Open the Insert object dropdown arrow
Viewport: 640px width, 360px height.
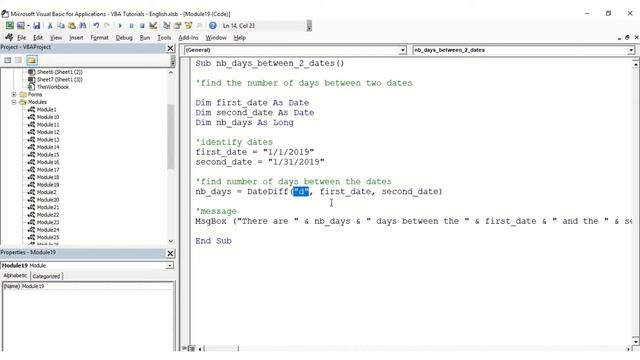(28, 25)
